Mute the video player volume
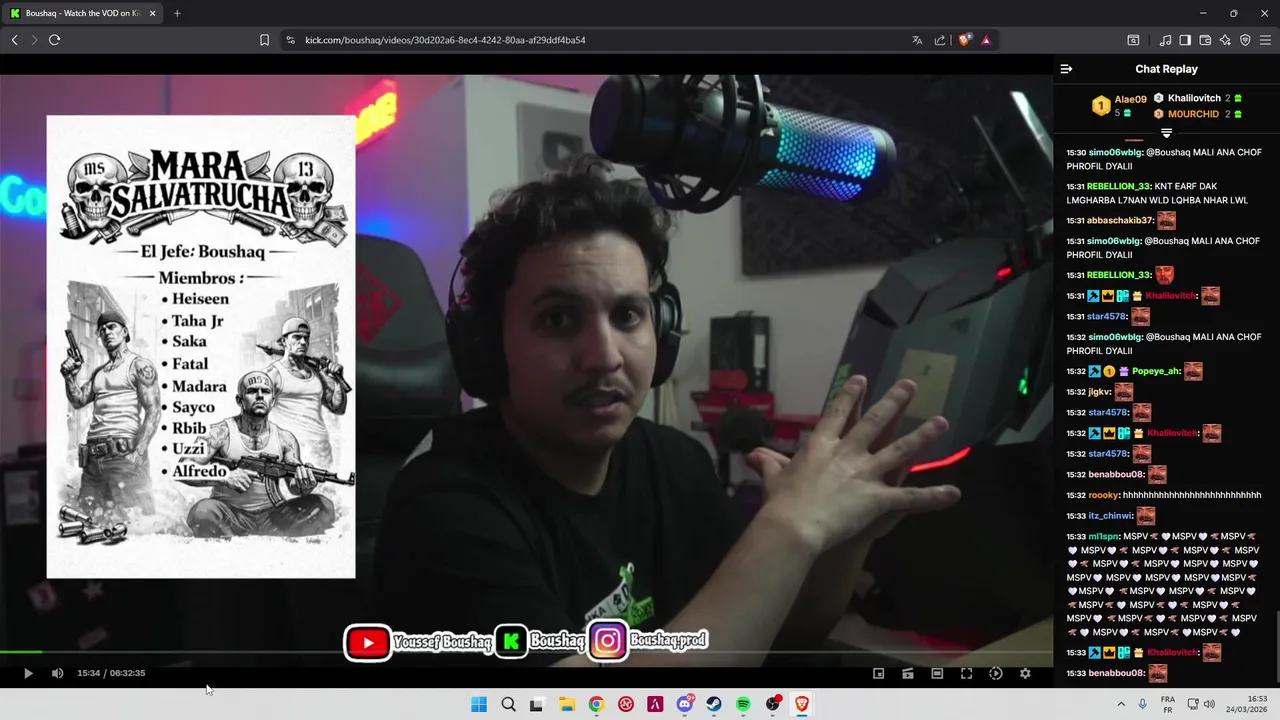Viewport: 1280px width, 720px height. click(57, 673)
